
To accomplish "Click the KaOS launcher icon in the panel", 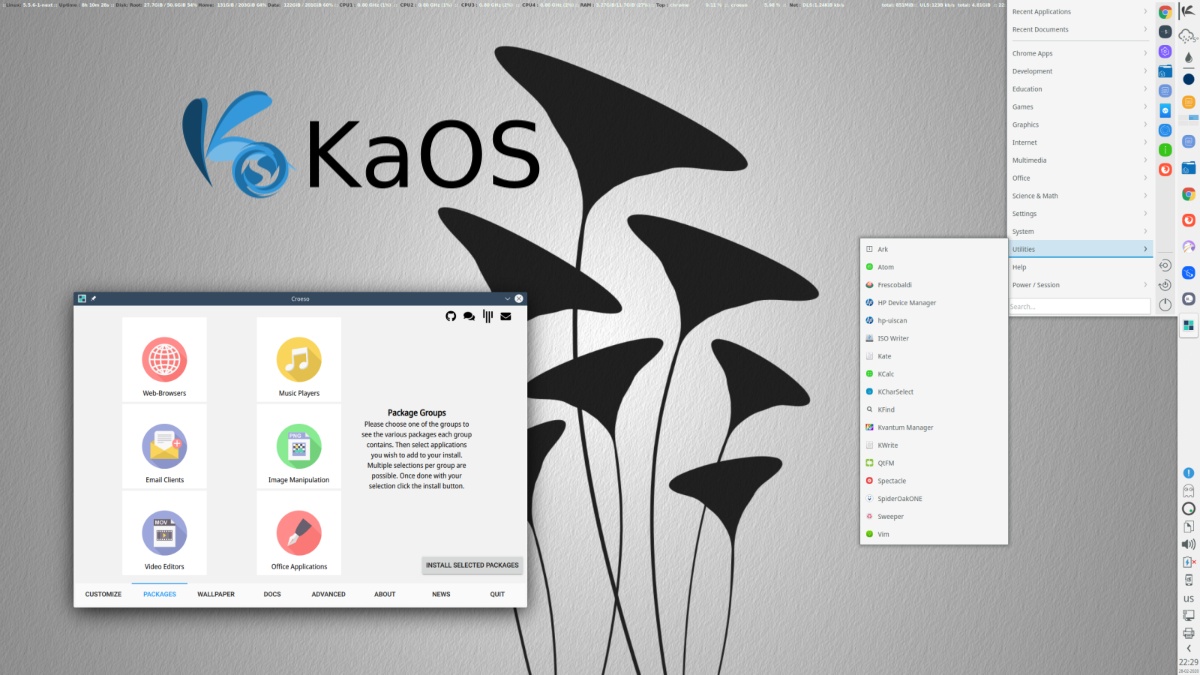I will coord(1189,12).
